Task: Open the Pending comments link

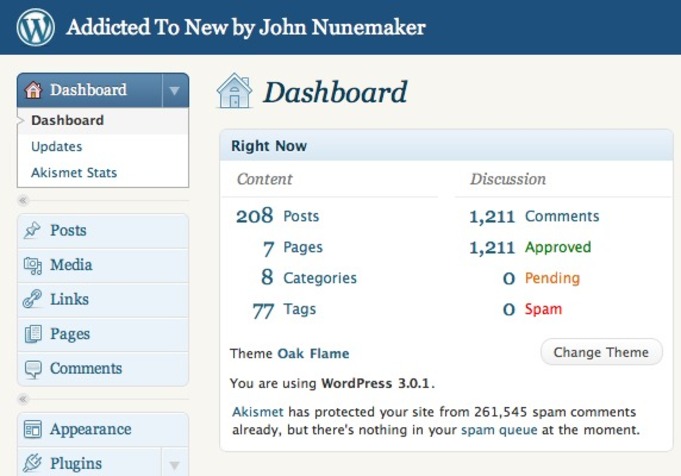Action: click(552, 278)
